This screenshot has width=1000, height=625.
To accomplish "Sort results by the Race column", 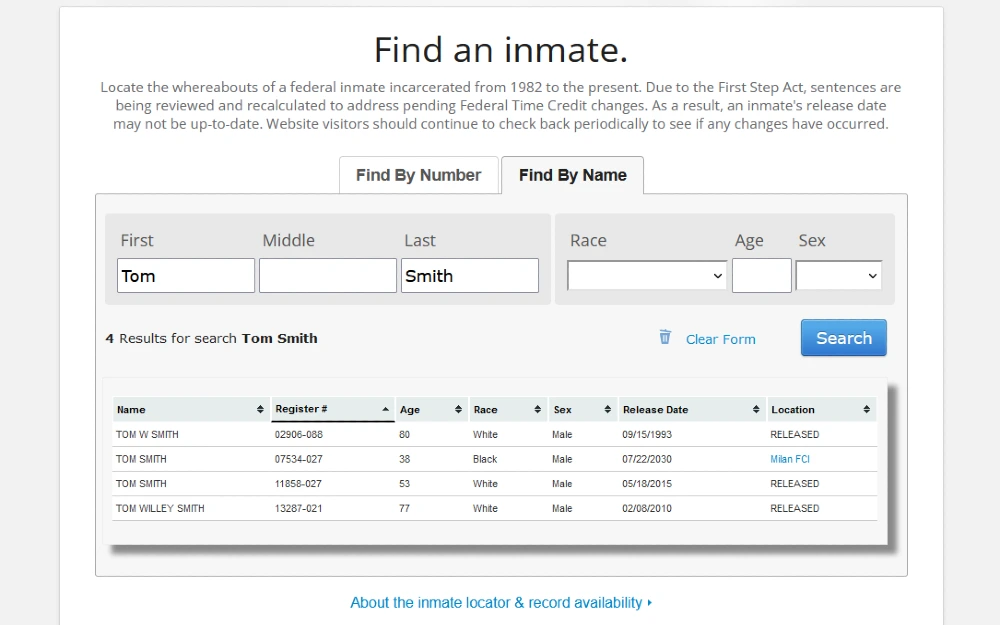I will point(508,409).
